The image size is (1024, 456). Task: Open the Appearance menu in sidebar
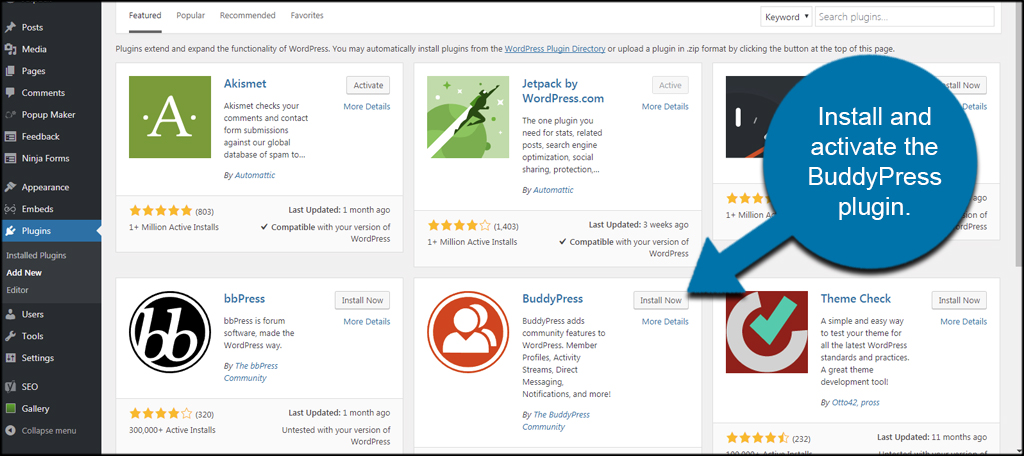pyautogui.click(x=45, y=187)
